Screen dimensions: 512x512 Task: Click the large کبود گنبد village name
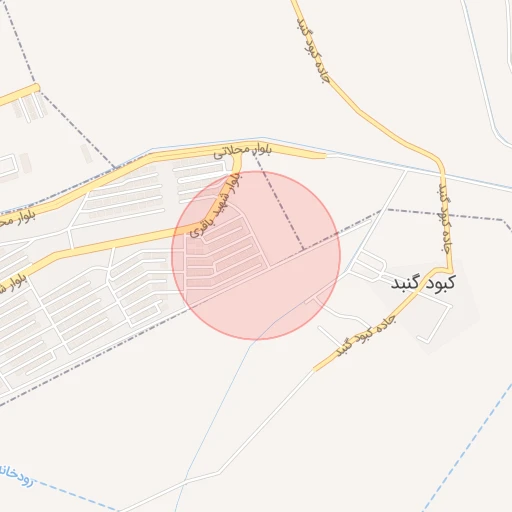[x=423, y=283]
